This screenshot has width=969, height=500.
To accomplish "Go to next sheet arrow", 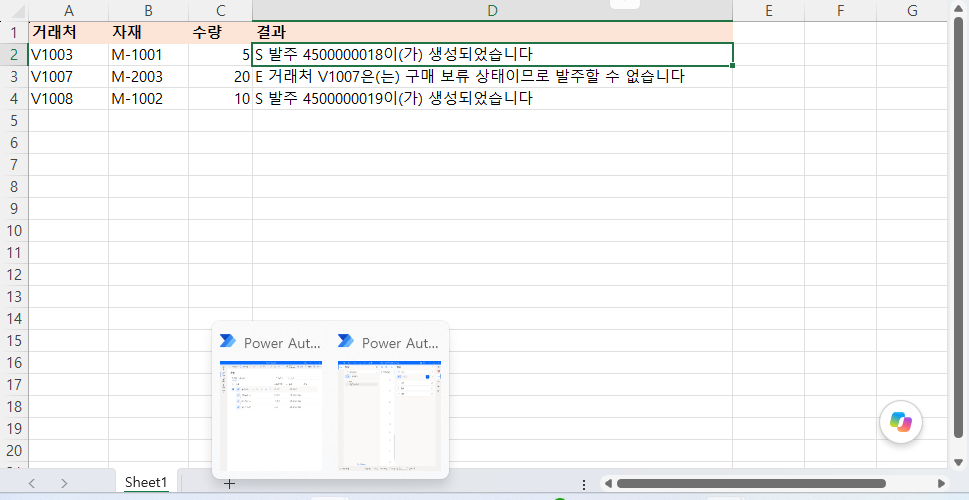I will point(64,483).
